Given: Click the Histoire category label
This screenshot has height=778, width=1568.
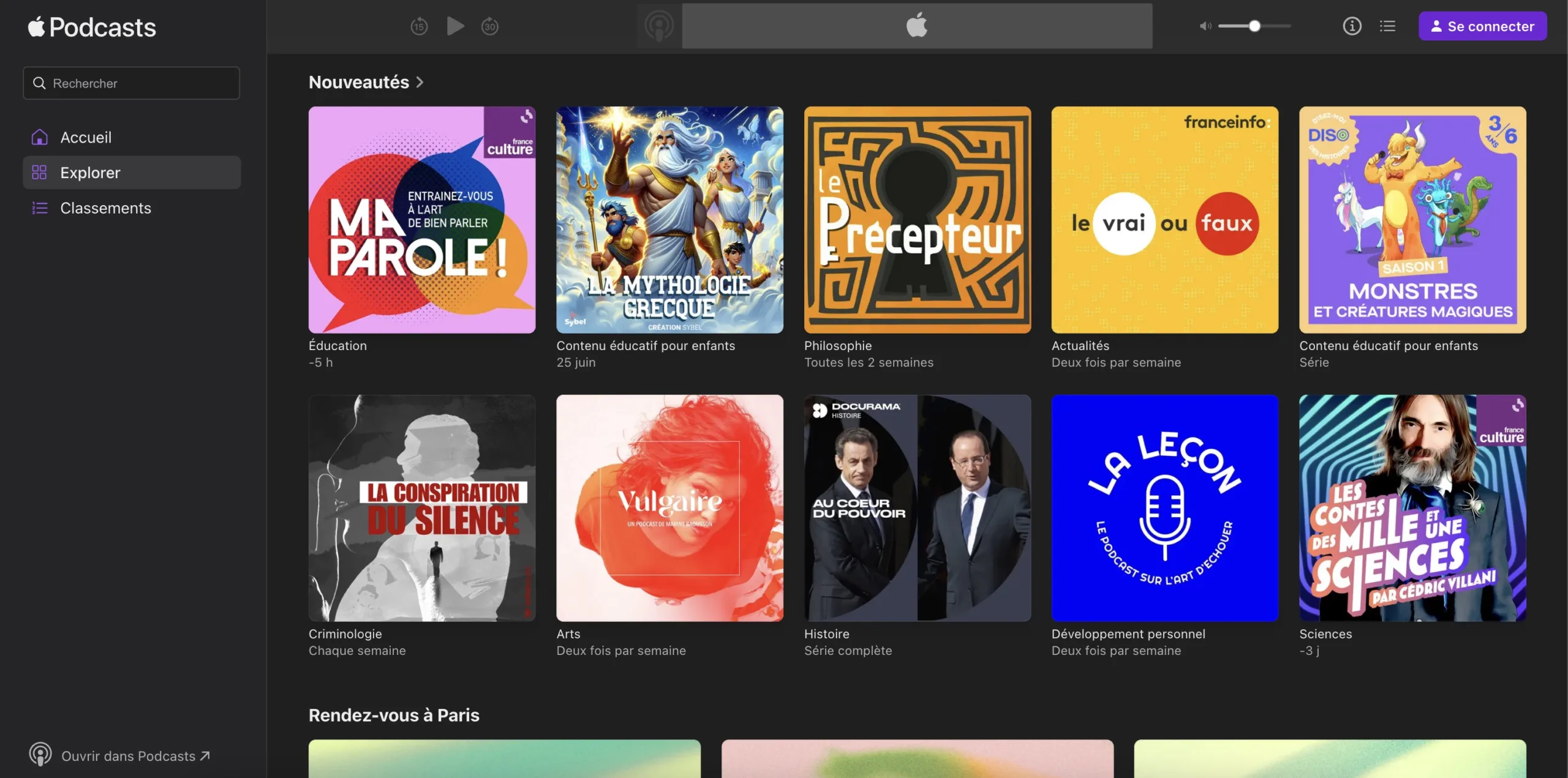Looking at the screenshot, I should [826, 634].
